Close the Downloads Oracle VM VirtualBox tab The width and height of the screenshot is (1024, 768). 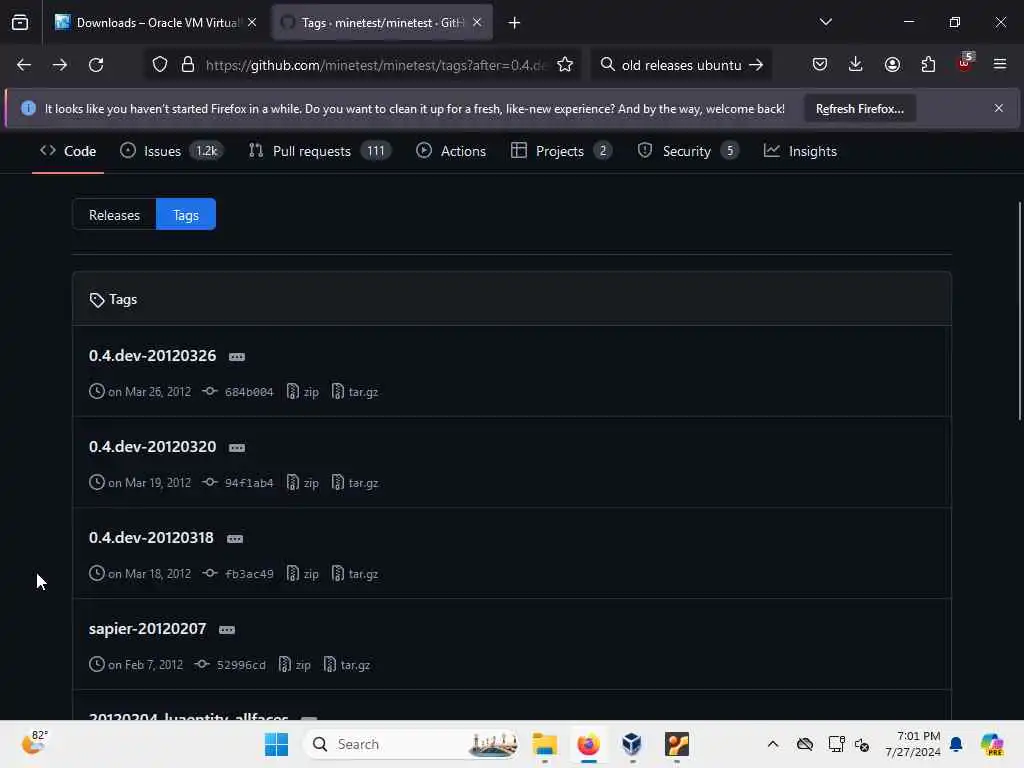[x=252, y=22]
